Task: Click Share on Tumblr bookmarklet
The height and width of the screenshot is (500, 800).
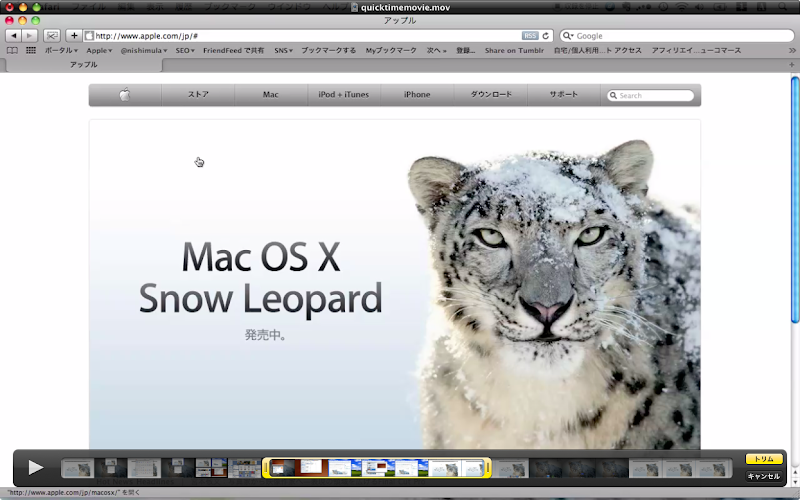Action: point(514,51)
